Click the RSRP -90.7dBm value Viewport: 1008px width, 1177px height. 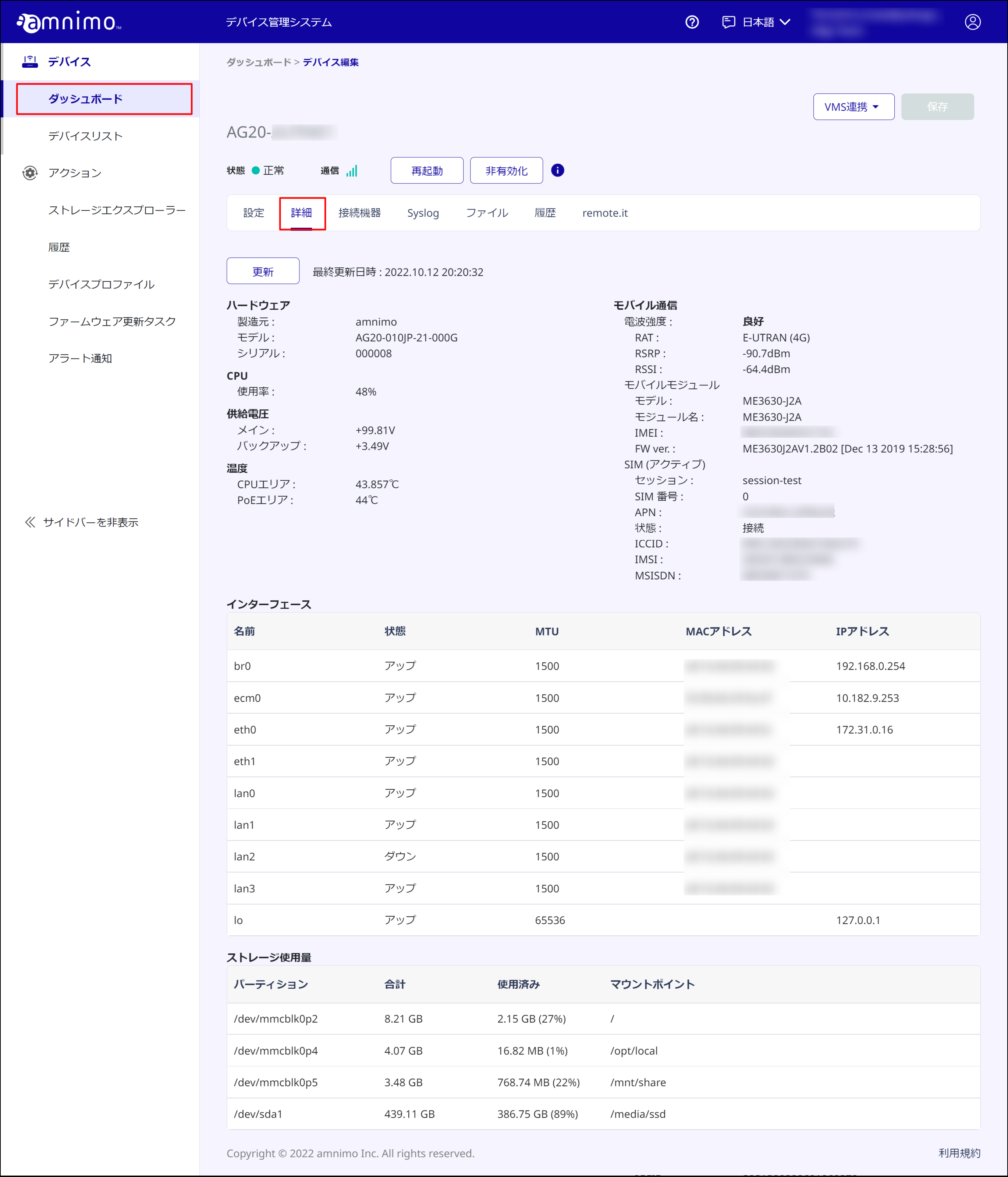(766, 353)
